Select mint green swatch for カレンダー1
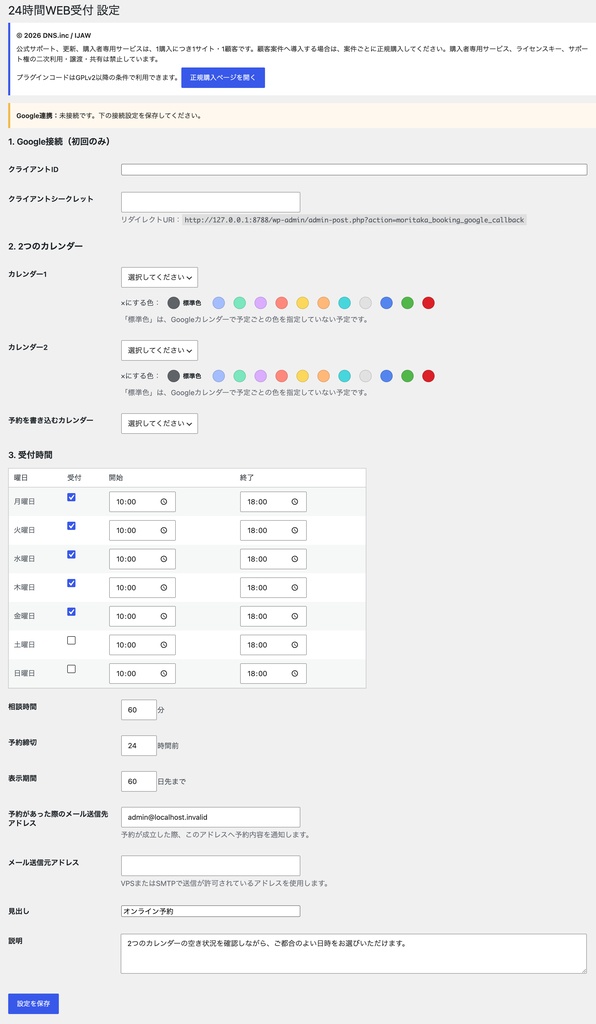 tap(240, 303)
